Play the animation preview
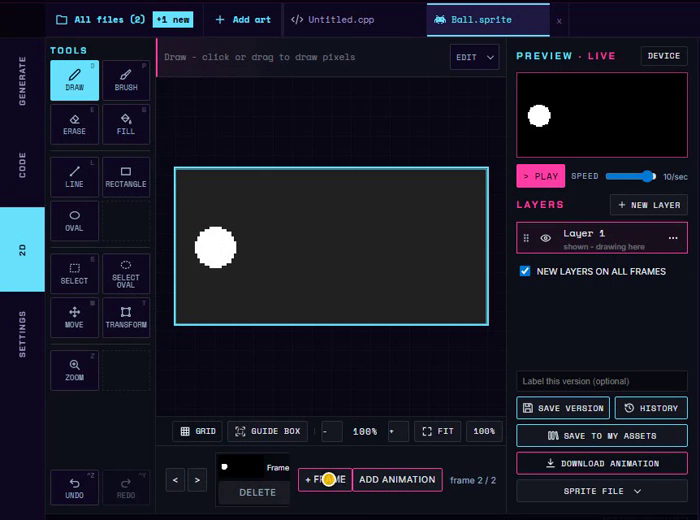The width and height of the screenshot is (700, 520). pyautogui.click(x=541, y=176)
